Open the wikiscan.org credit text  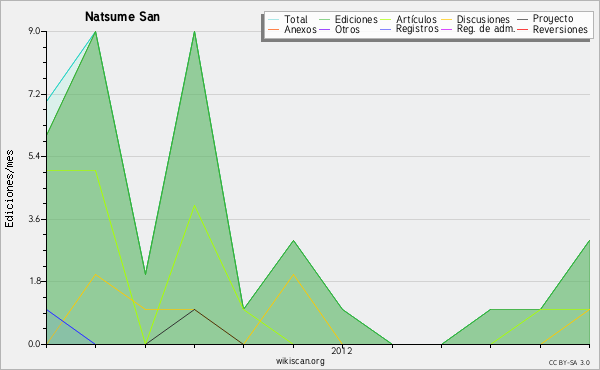click(300, 361)
